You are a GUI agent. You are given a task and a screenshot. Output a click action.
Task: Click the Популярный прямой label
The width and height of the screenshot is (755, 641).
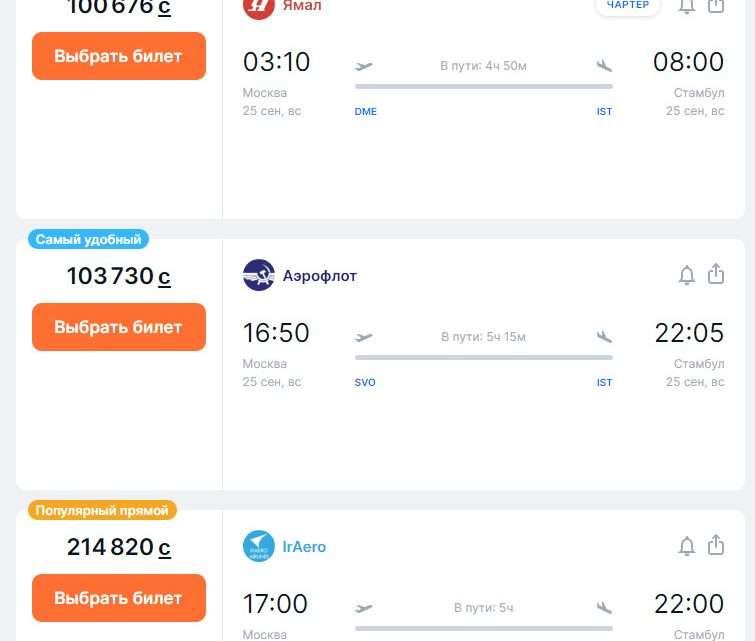click(102, 510)
